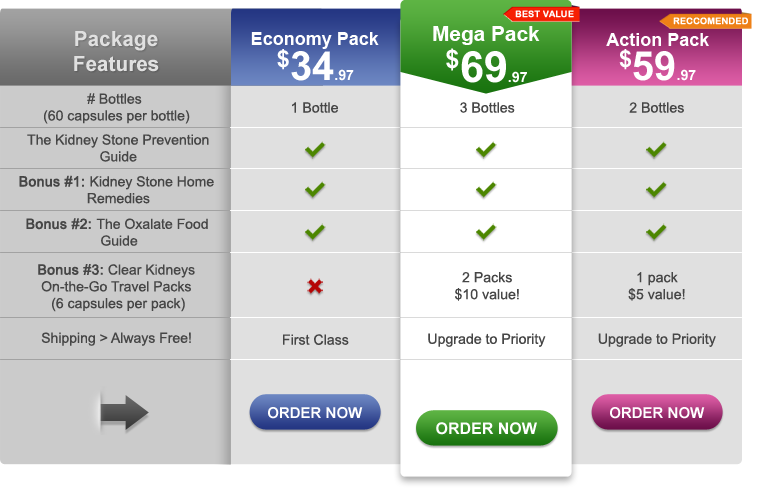Click Mega Pack checkmark for Prevention Guide

pos(486,149)
